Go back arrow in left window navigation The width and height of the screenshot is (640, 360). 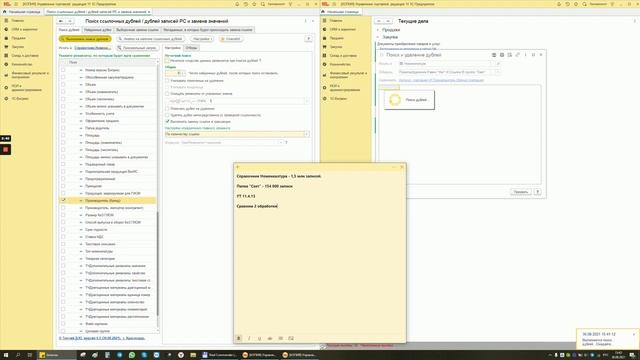61,21
